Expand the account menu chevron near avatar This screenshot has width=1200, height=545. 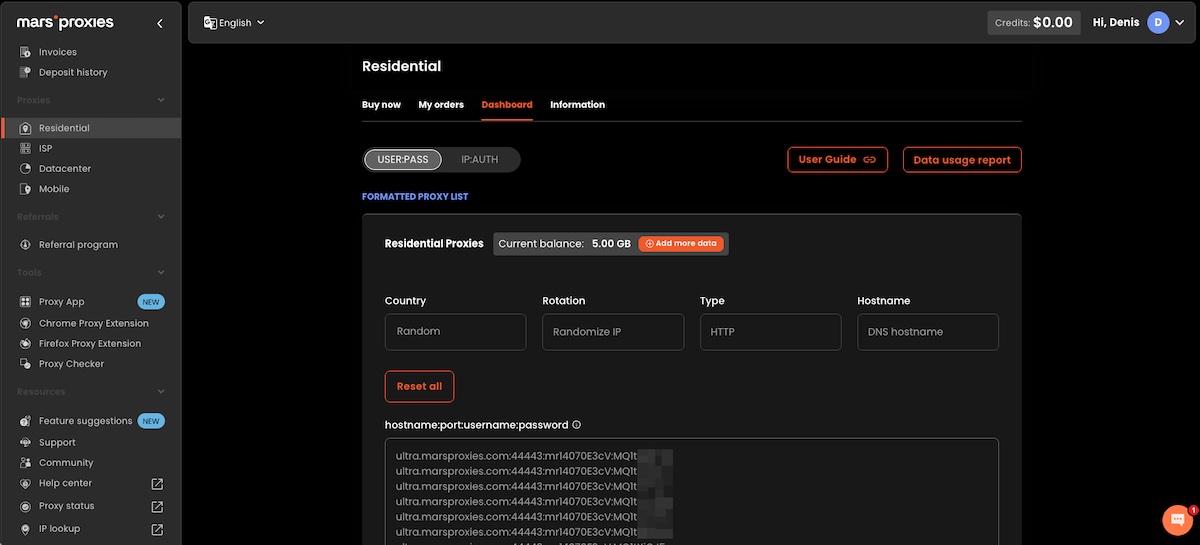pos(1180,23)
